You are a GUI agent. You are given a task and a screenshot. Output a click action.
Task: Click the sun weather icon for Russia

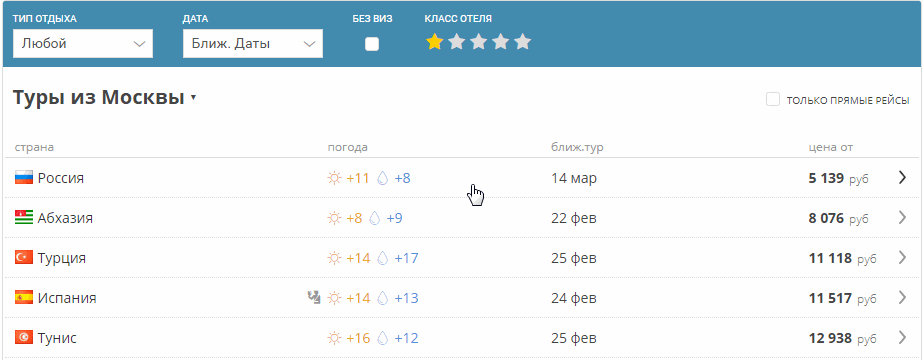334,178
